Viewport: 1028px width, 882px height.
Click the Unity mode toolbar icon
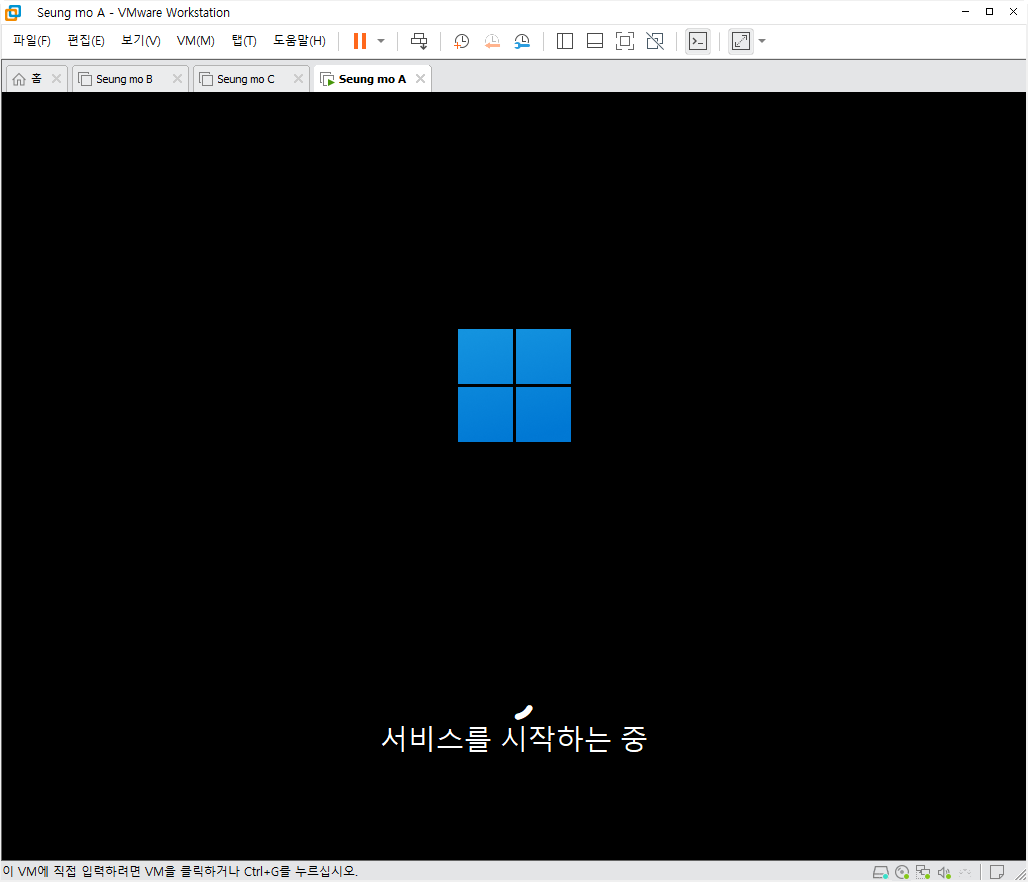click(x=655, y=41)
